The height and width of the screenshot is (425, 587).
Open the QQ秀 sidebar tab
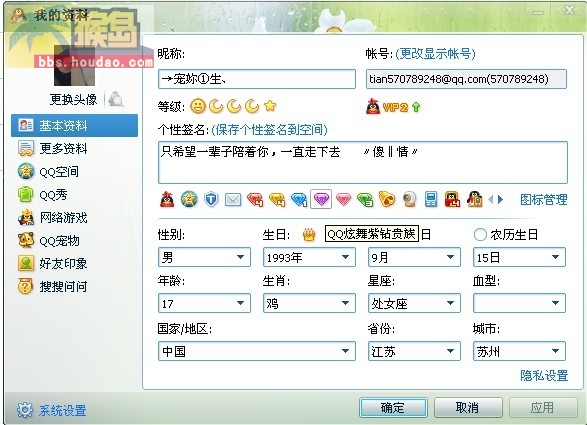[74, 195]
